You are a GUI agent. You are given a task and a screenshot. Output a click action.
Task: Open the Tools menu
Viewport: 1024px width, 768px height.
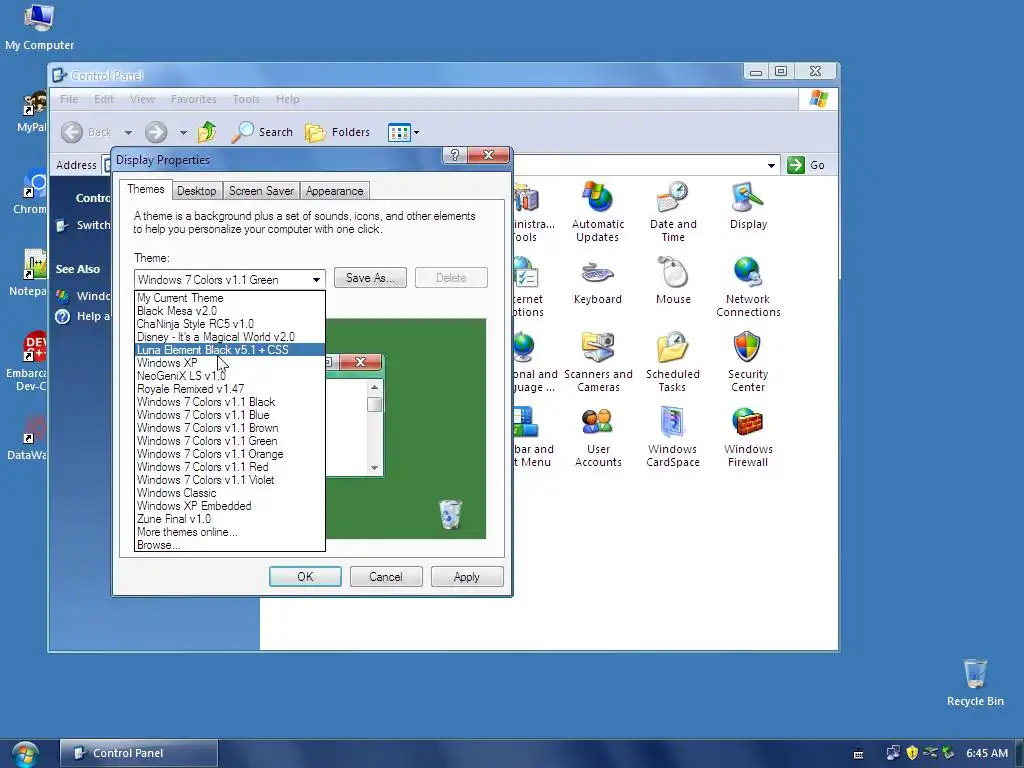pyautogui.click(x=246, y=99)
